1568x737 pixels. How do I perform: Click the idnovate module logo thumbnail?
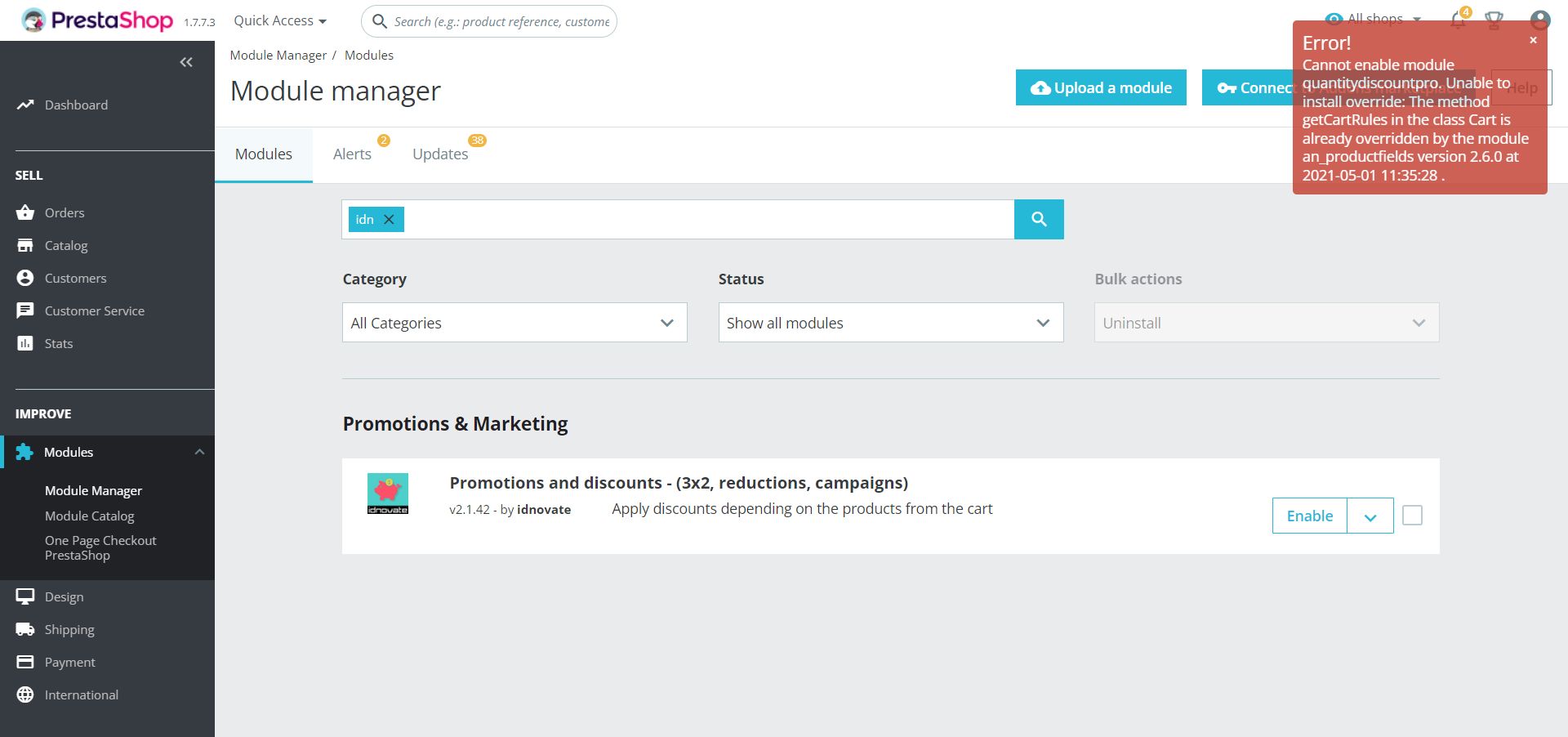[388, 494]
